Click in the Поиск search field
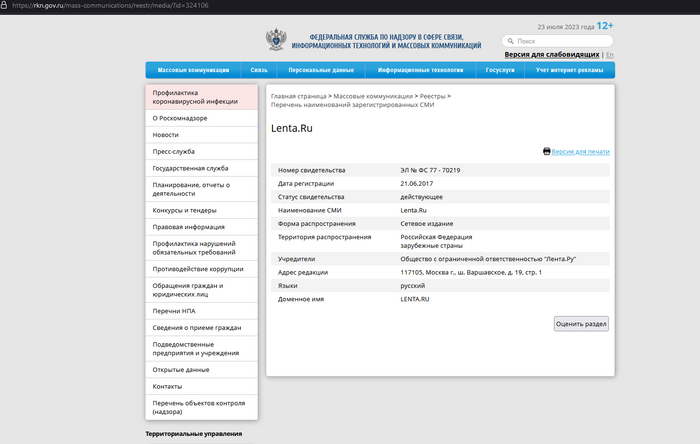Viewport: 700px width, 444px height. [x=560, y=41]
